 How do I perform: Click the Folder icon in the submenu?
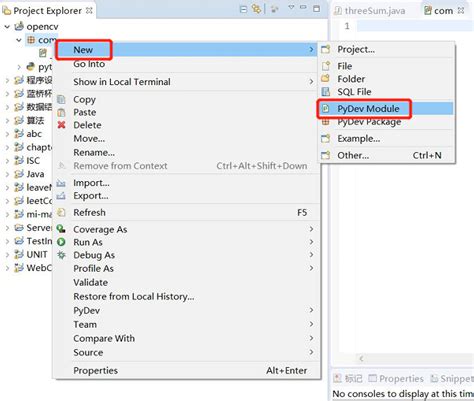[325, 79]
